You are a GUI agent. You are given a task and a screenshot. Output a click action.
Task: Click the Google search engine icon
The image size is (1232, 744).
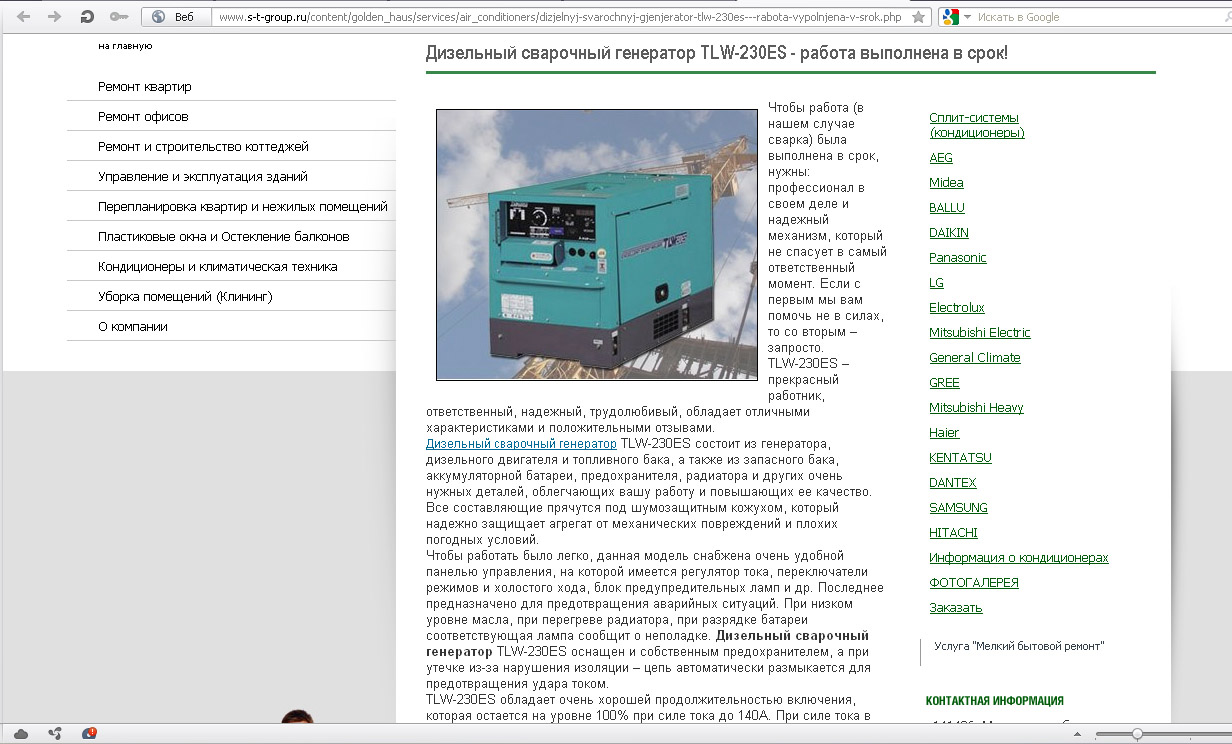coord(950,17)
